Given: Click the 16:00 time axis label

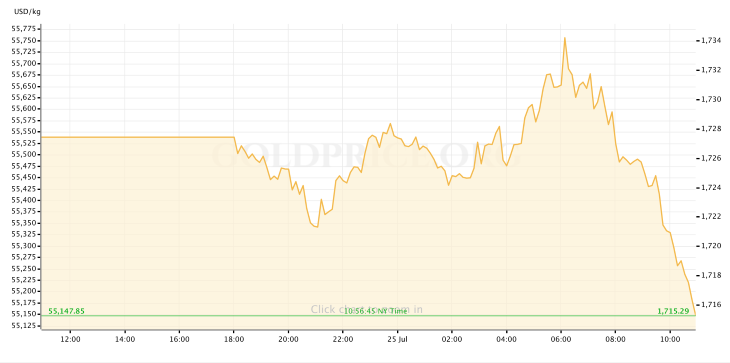Looking at the screenshot, I should (179, 339).
